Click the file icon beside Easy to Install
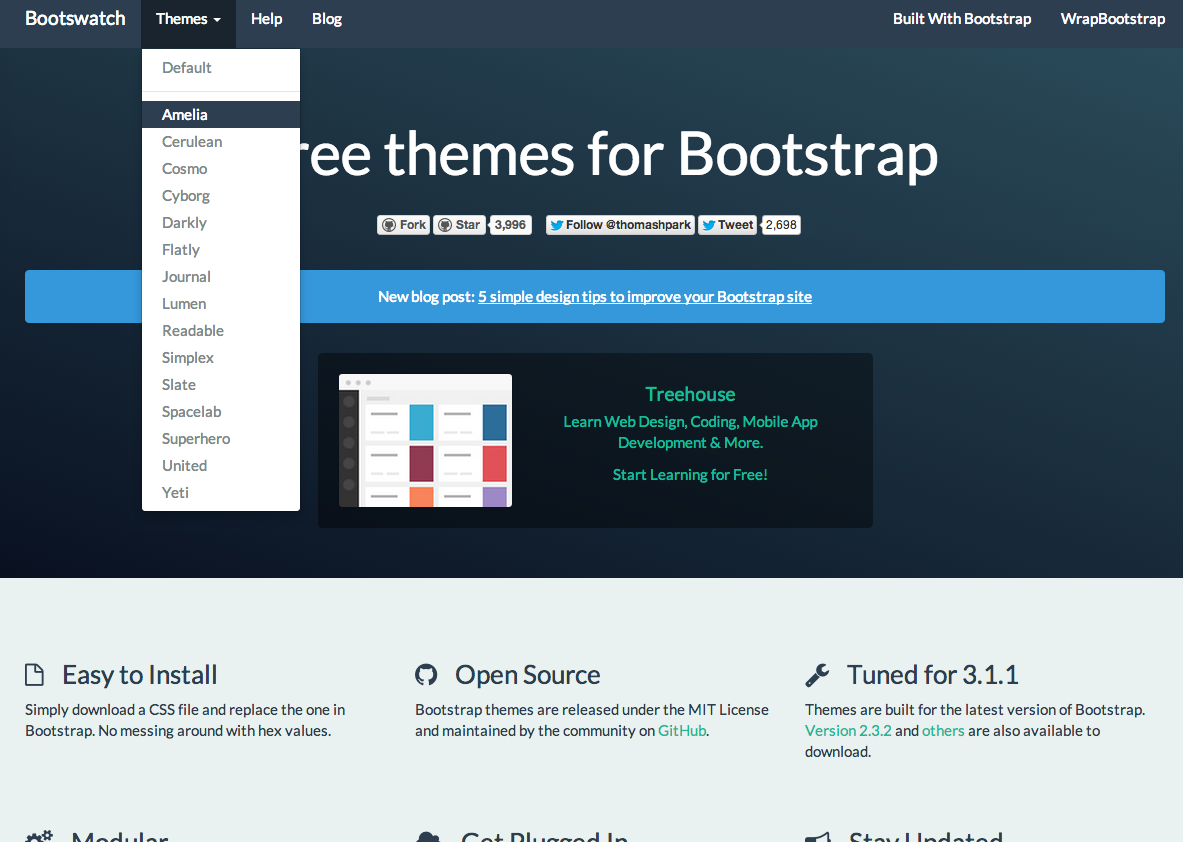Screen dimensions: 1183x842 (x=34, y=675)
